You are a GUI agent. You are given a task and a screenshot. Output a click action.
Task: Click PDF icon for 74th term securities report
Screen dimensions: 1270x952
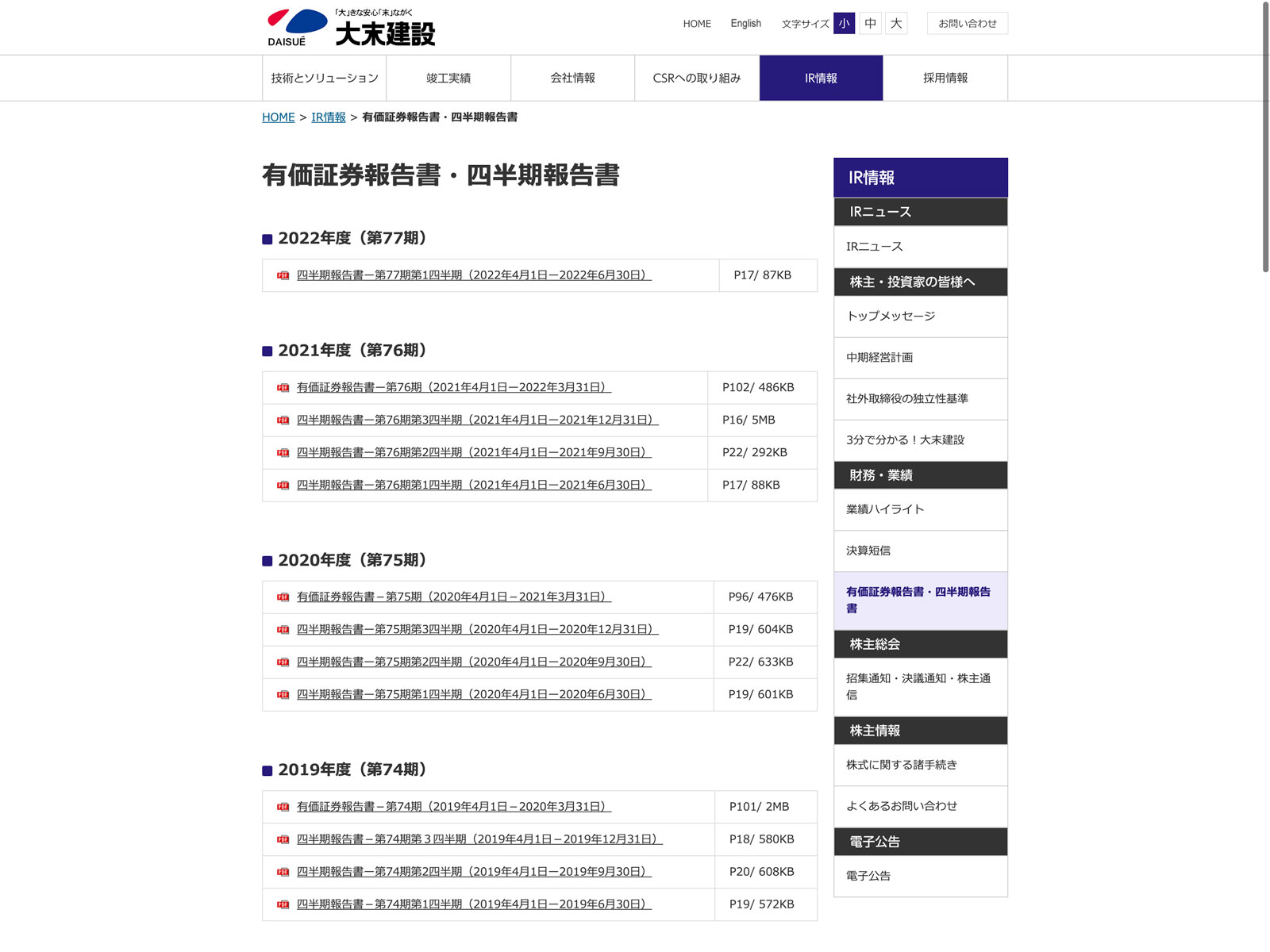(x=283, y=807)
